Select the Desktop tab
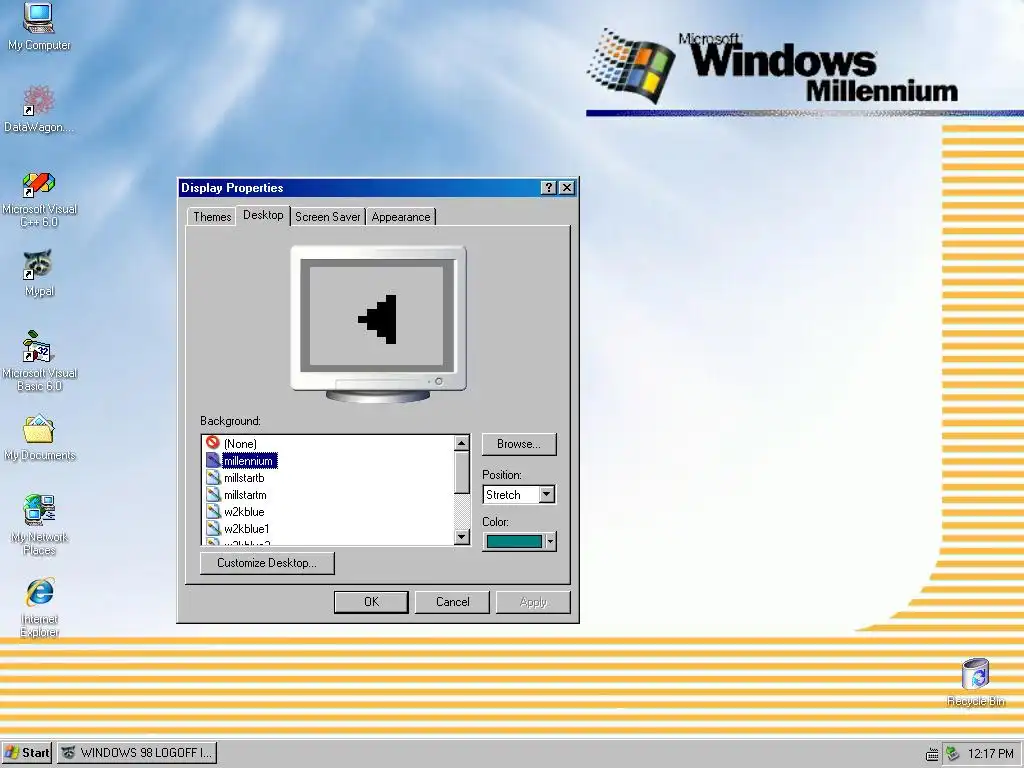Image resolution: width=1024 pixels, height=768 pixels. (x=263, y=215)
